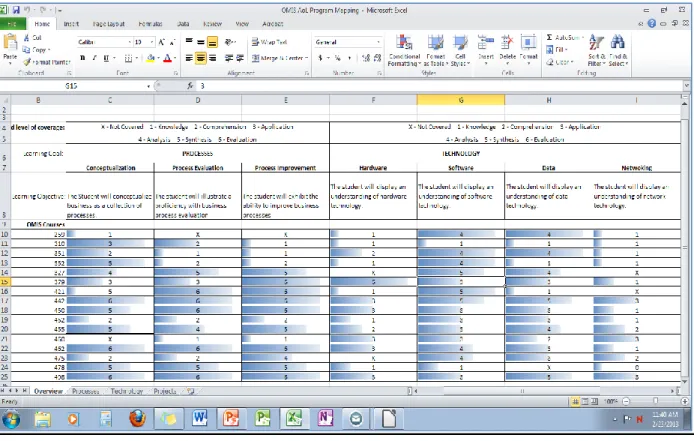Open Word from the taskbar
Viewport: 694px width, 441px height.
point(199,418)
